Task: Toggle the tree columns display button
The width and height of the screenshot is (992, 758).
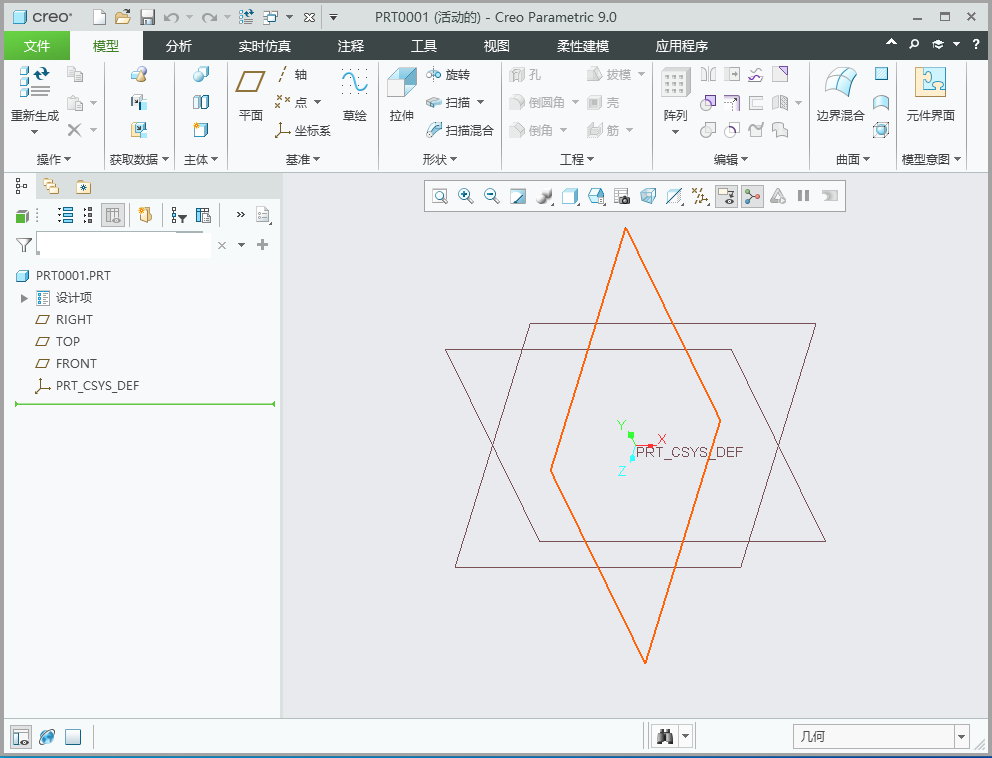Action: pyautogui.click(x=113, y=216)
